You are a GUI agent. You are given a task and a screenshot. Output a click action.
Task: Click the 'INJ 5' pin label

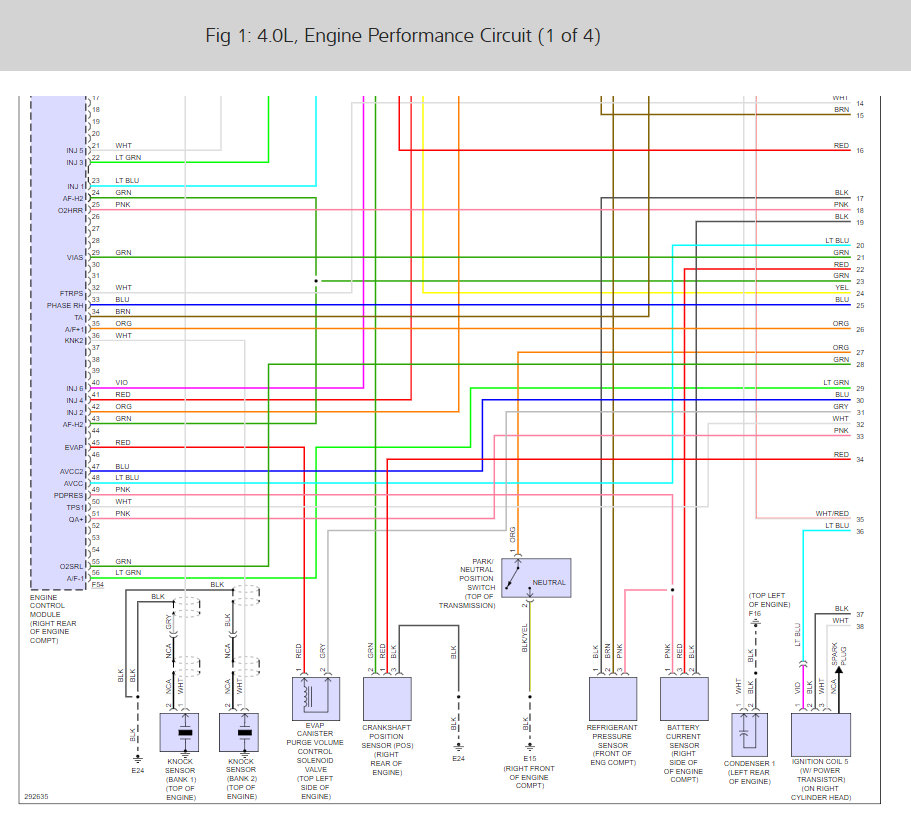(75, 151)
